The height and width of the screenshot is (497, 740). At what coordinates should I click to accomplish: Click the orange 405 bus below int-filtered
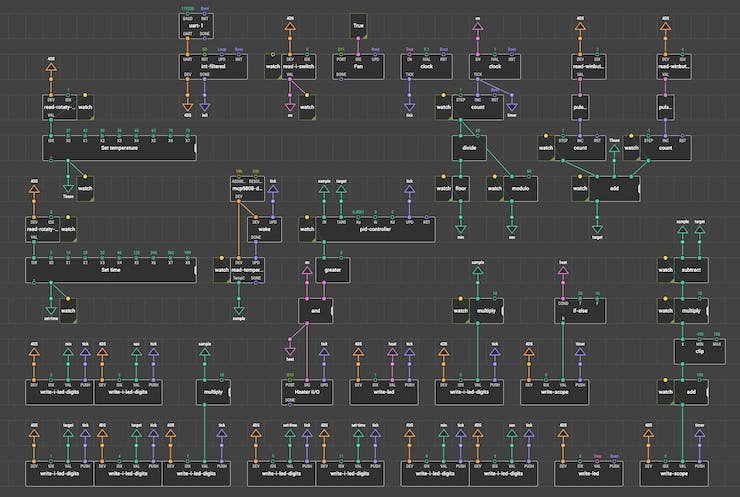188,107
